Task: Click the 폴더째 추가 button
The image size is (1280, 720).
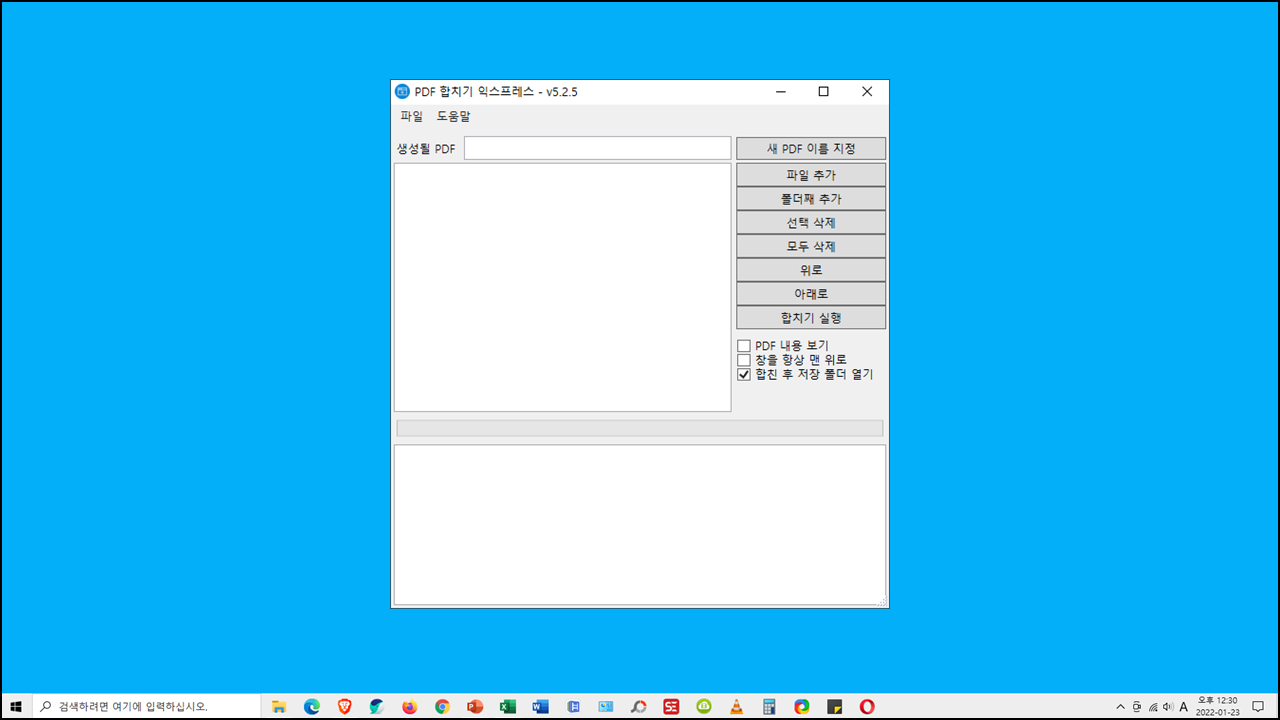Action: tap(811, 199)
